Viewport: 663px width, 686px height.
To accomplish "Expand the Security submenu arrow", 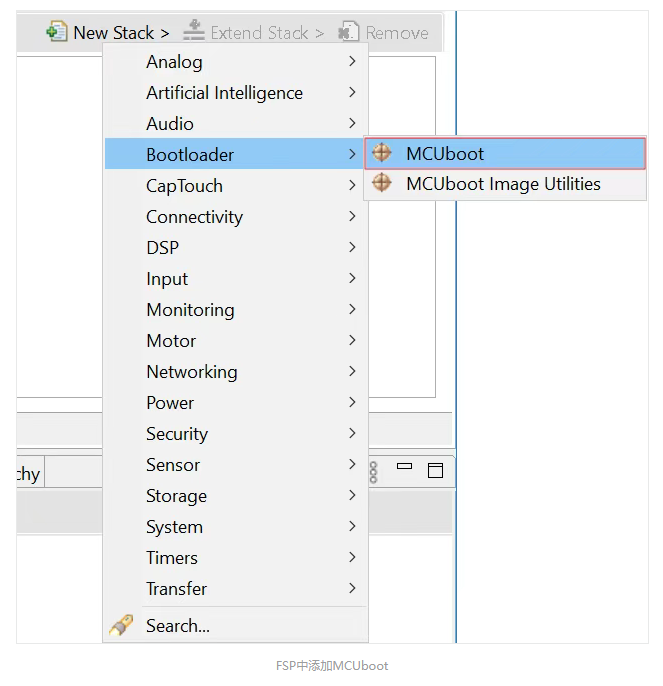I will (352, 433).
